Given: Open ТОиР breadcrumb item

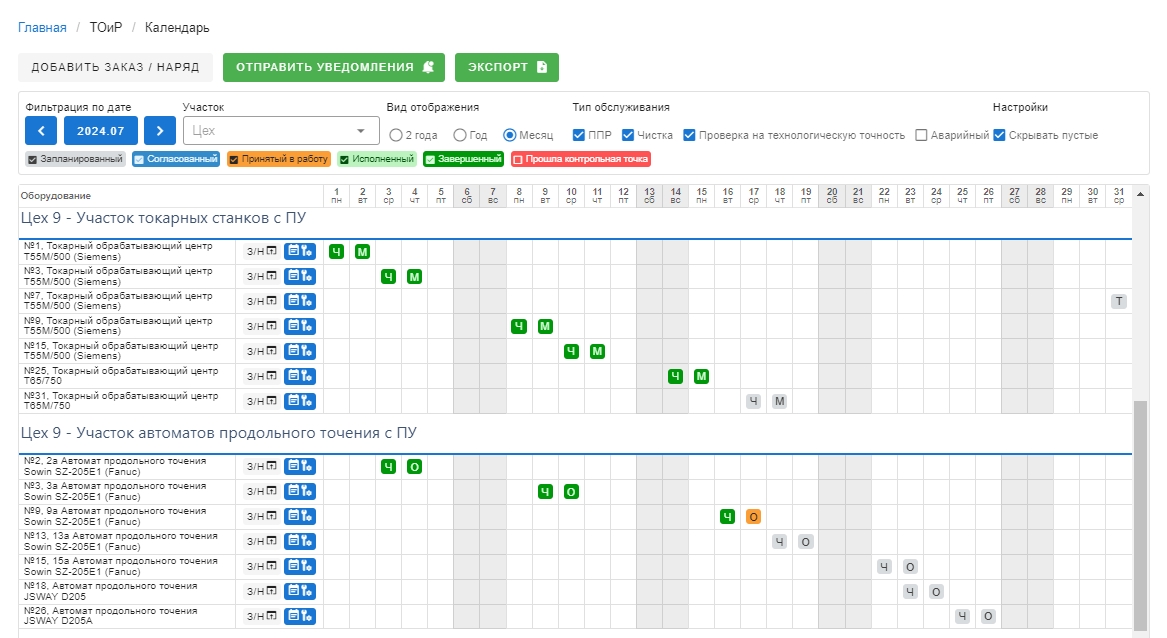Looking at the screenshot, I should tap(105, 28).
